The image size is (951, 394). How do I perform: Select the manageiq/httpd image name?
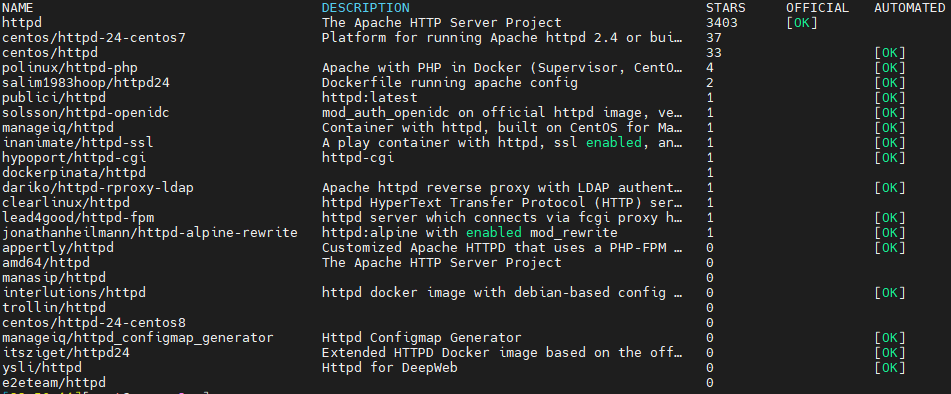tap(58, 128)
